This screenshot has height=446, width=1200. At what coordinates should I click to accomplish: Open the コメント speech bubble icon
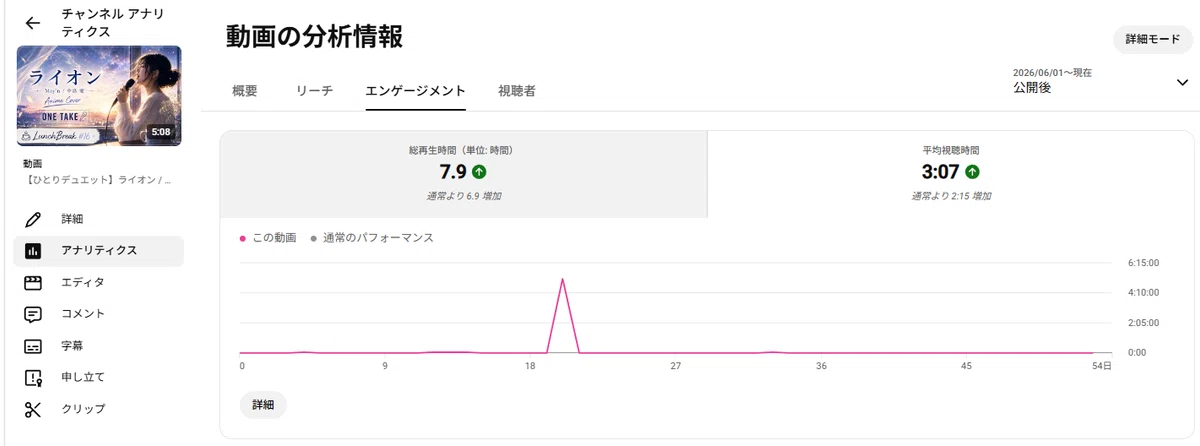(x=33, y=314)
